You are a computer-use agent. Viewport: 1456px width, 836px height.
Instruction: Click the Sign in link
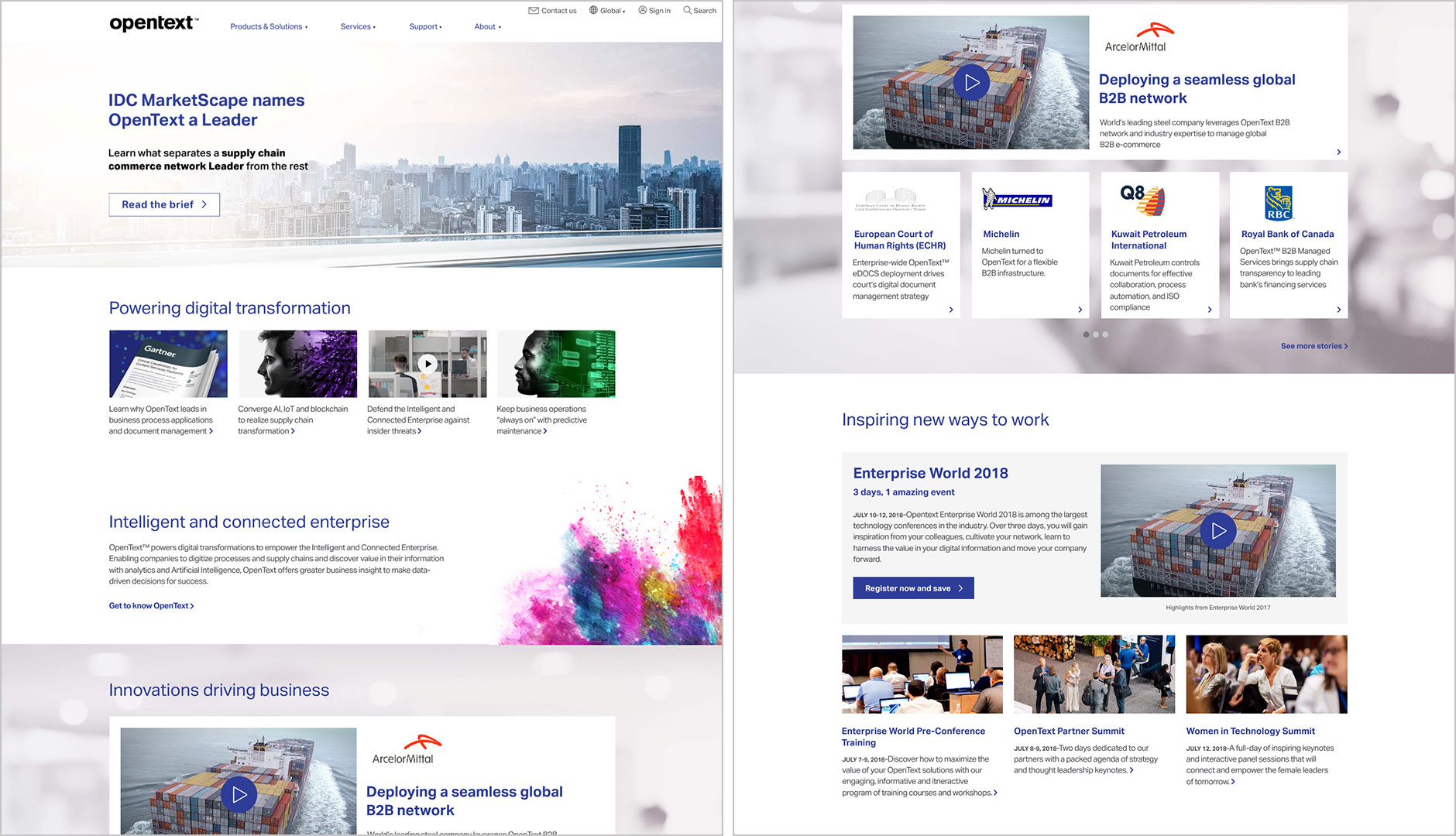654,11
